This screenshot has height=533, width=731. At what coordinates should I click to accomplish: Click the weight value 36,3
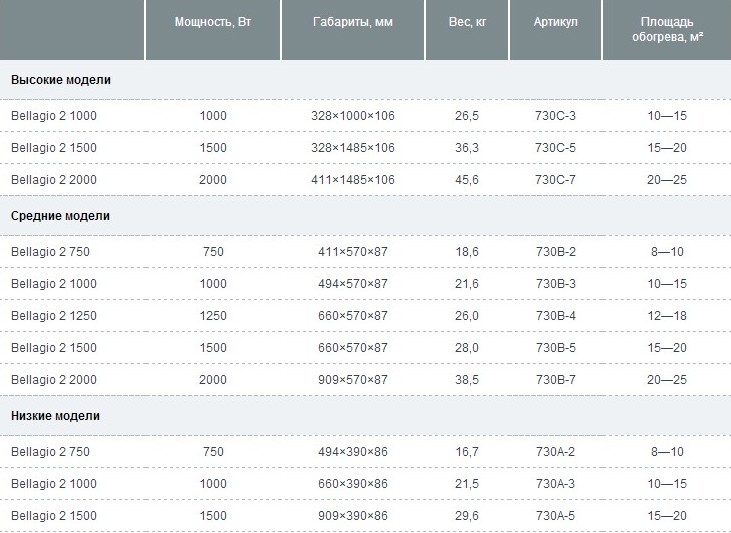coord(467,148)
